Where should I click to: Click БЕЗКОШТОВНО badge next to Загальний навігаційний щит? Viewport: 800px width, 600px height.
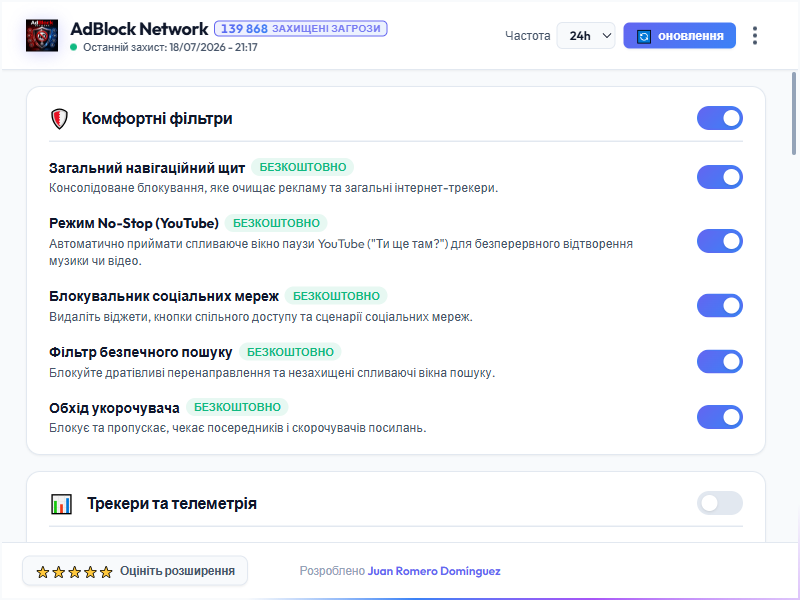[x=303, y=167]
